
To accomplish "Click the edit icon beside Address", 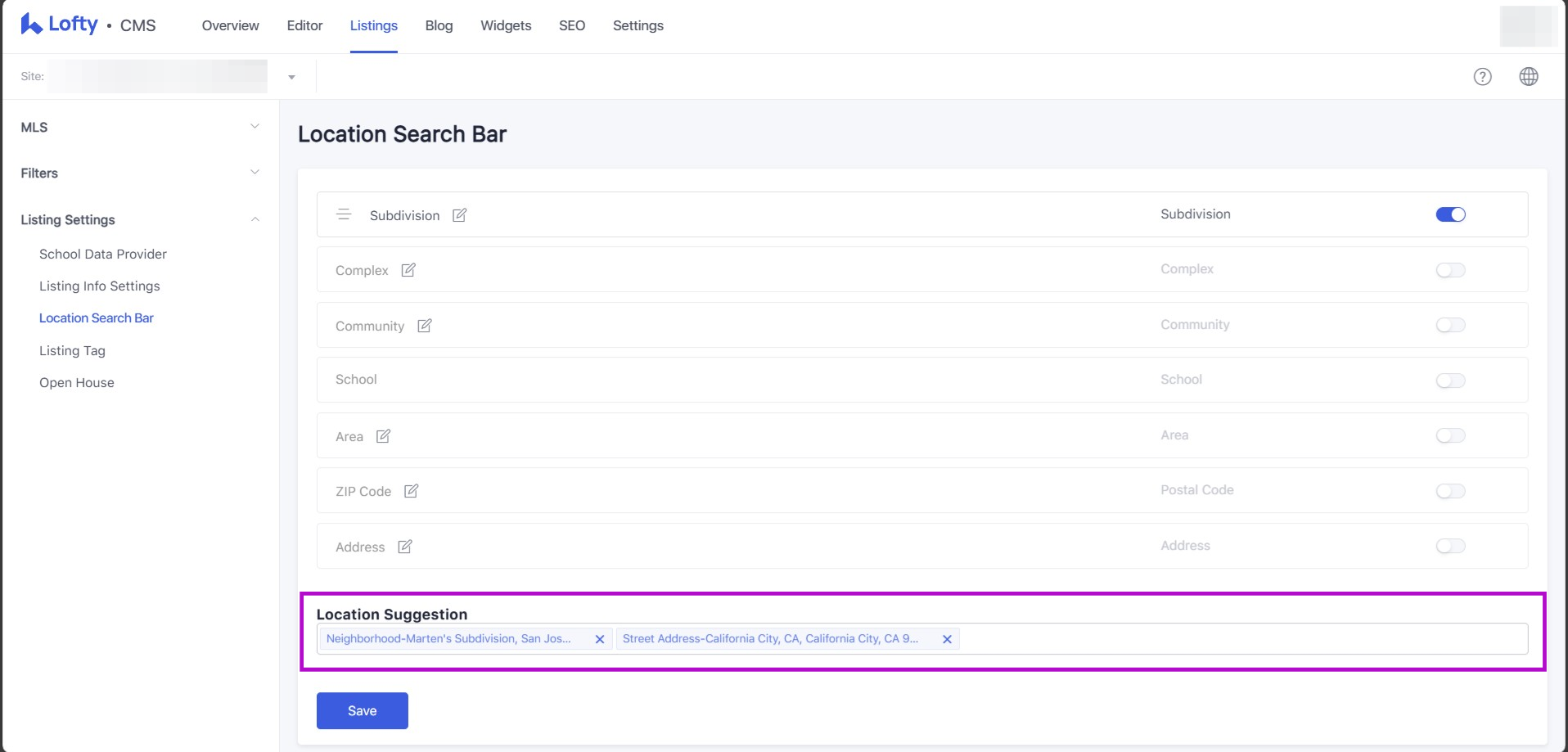I will 404,547.
